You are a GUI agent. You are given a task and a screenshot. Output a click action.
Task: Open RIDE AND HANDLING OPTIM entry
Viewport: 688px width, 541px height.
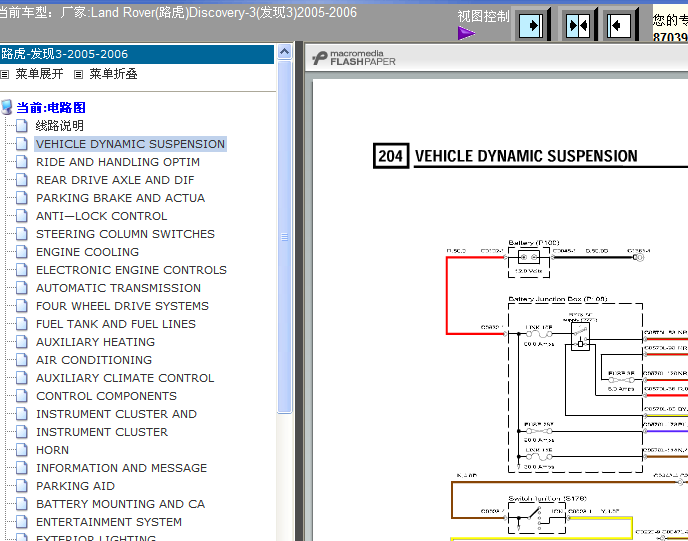(118, 162)
